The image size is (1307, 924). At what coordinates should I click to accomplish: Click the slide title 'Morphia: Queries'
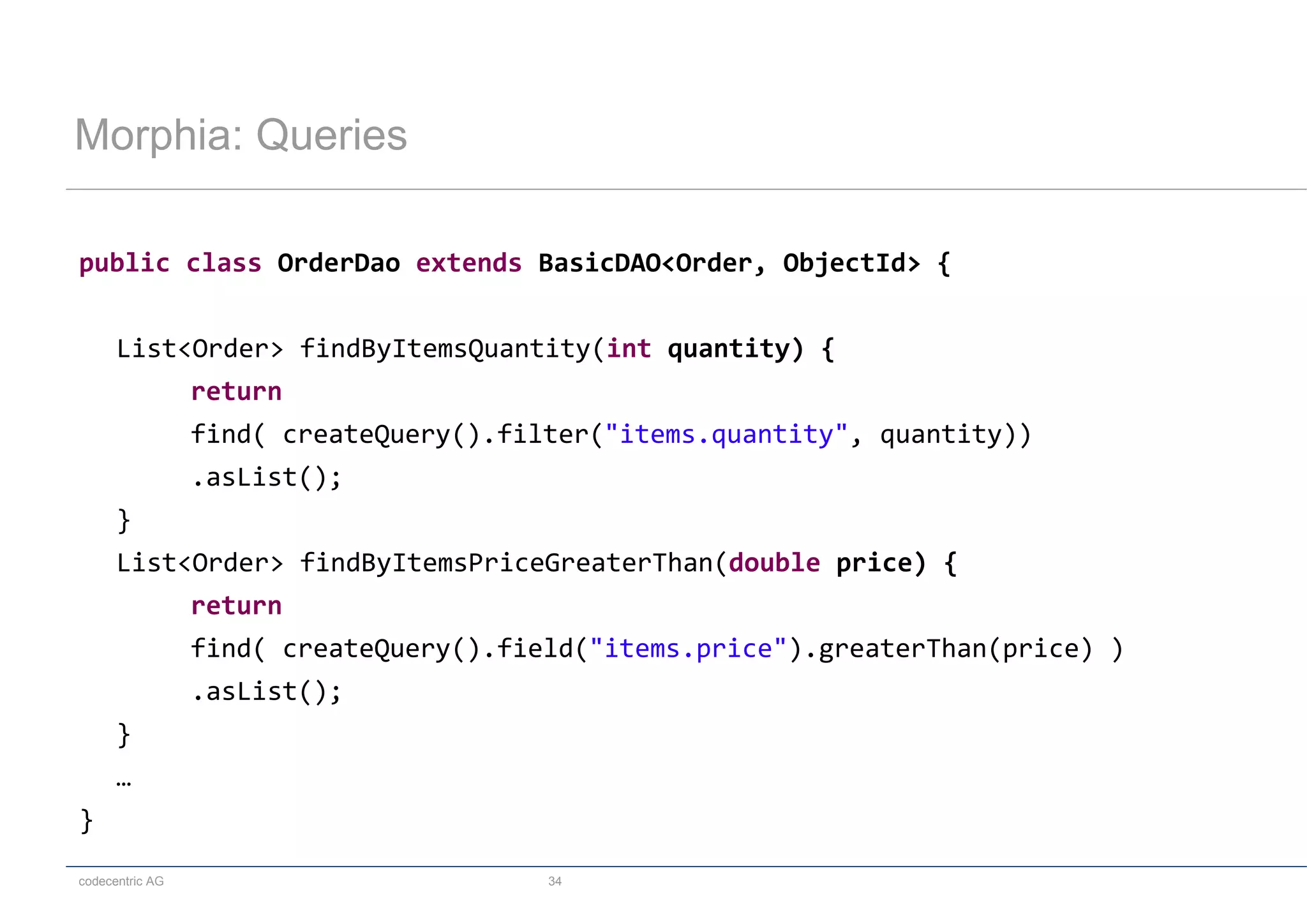point(241,135)
